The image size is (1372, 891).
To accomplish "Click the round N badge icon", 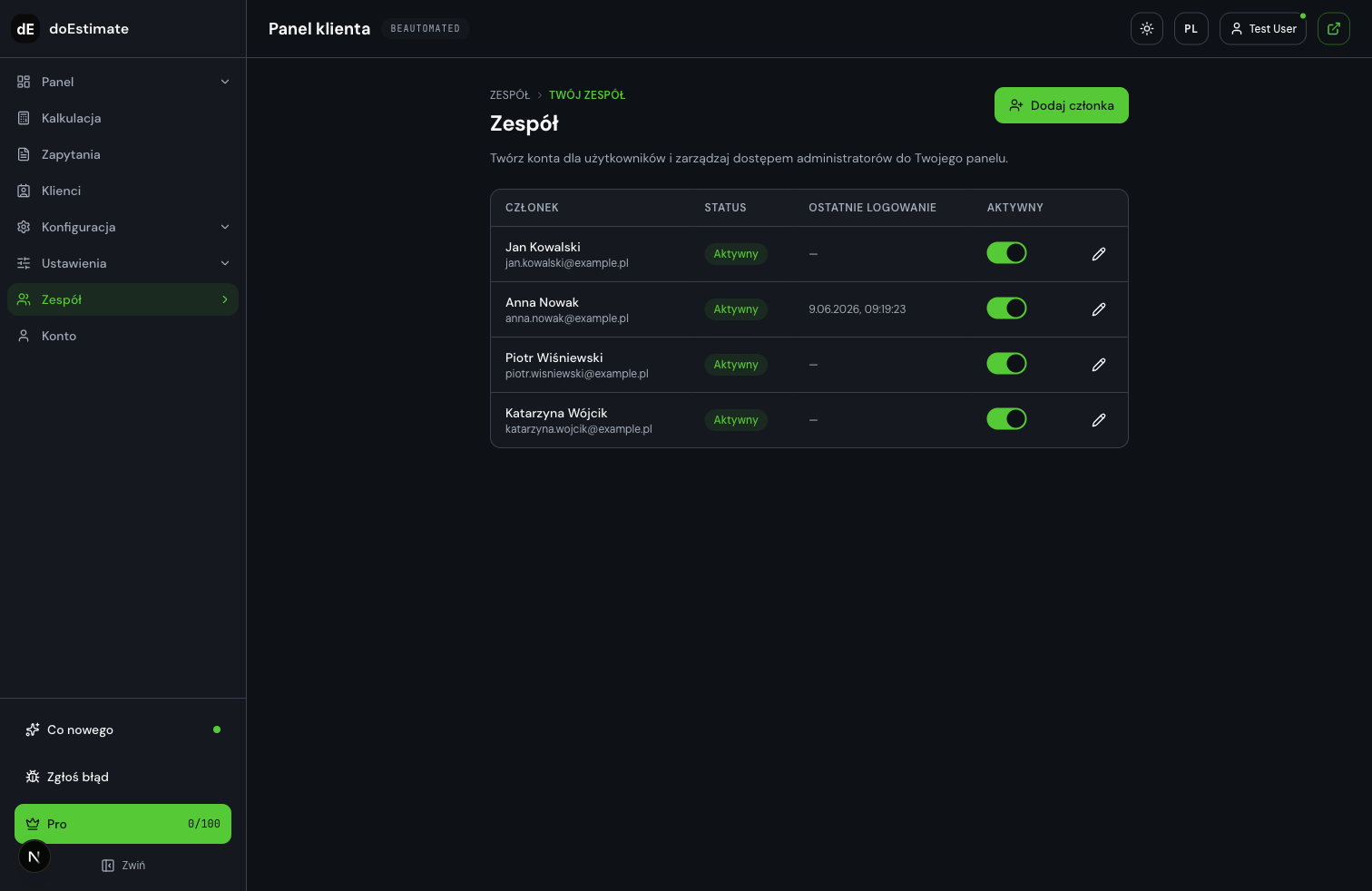I will tap(34, 857).
